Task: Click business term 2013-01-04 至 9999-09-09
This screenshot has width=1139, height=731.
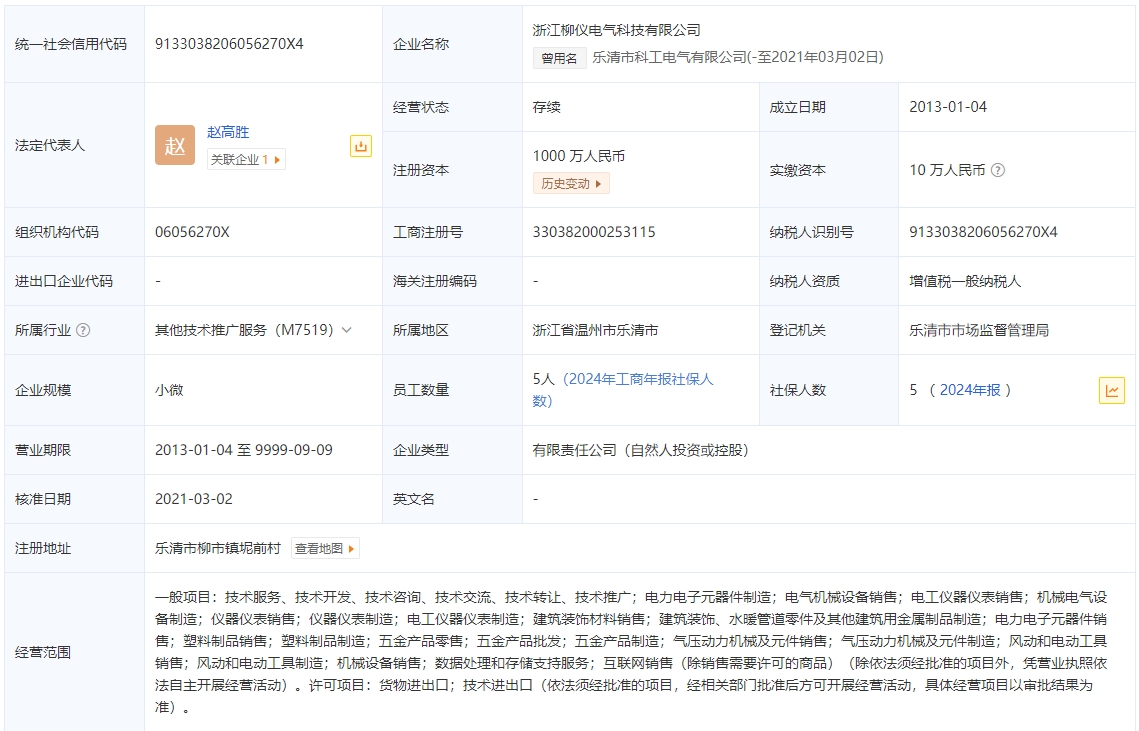Action: point(243,450)
